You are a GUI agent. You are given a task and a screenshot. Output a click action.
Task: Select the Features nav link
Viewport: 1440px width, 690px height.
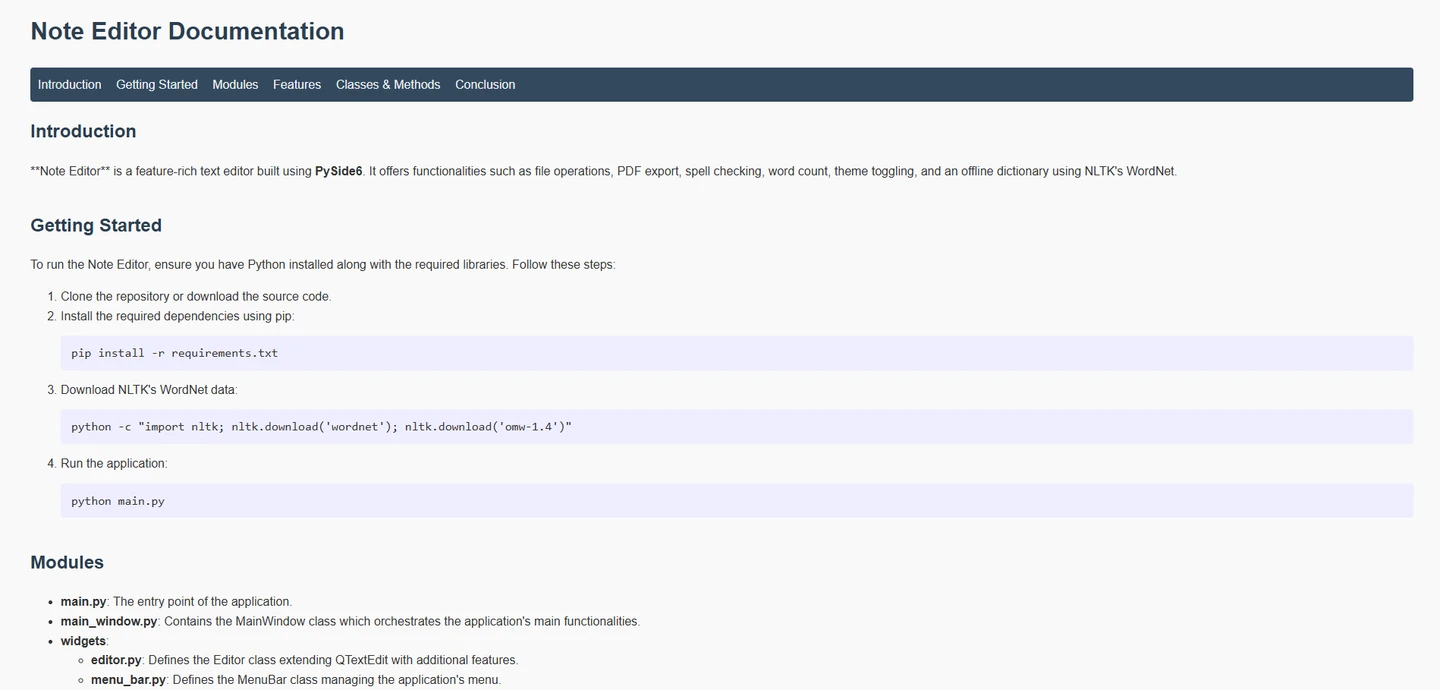click(297, 85)
